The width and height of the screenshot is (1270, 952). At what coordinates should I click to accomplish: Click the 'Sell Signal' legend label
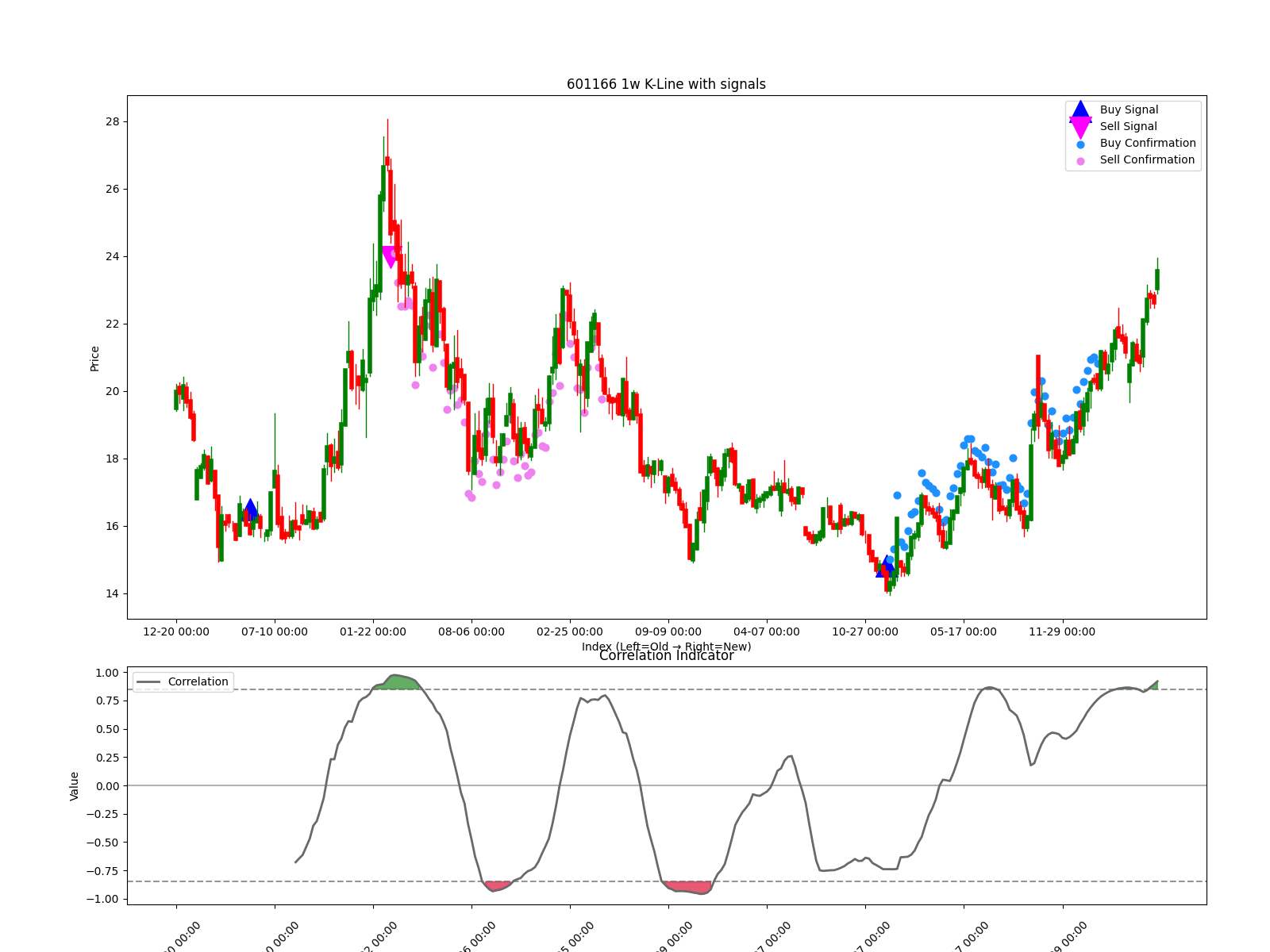coord(1128,126)
